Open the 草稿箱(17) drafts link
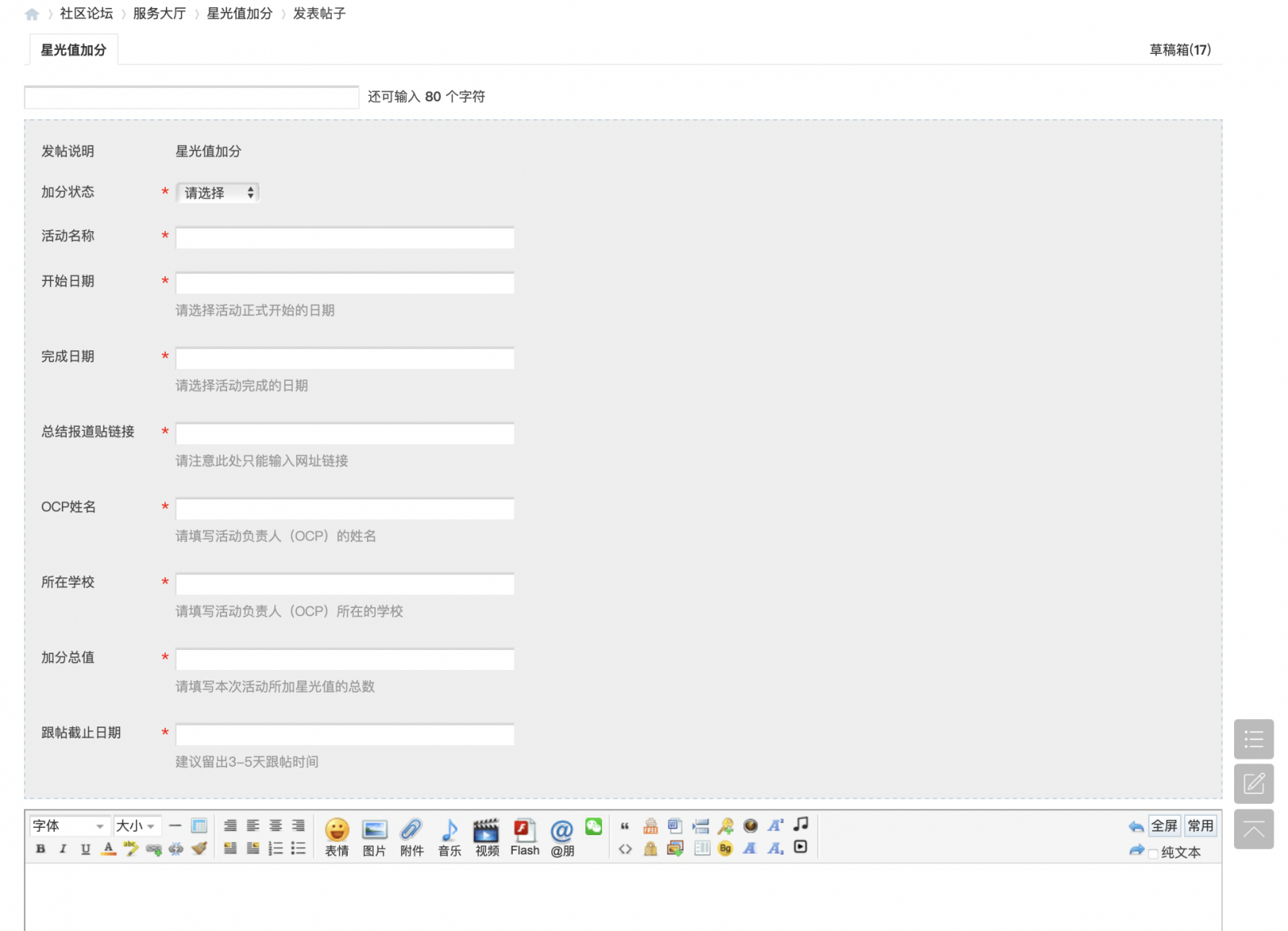The image size is (1288, 931). (x=1179, y=50)
